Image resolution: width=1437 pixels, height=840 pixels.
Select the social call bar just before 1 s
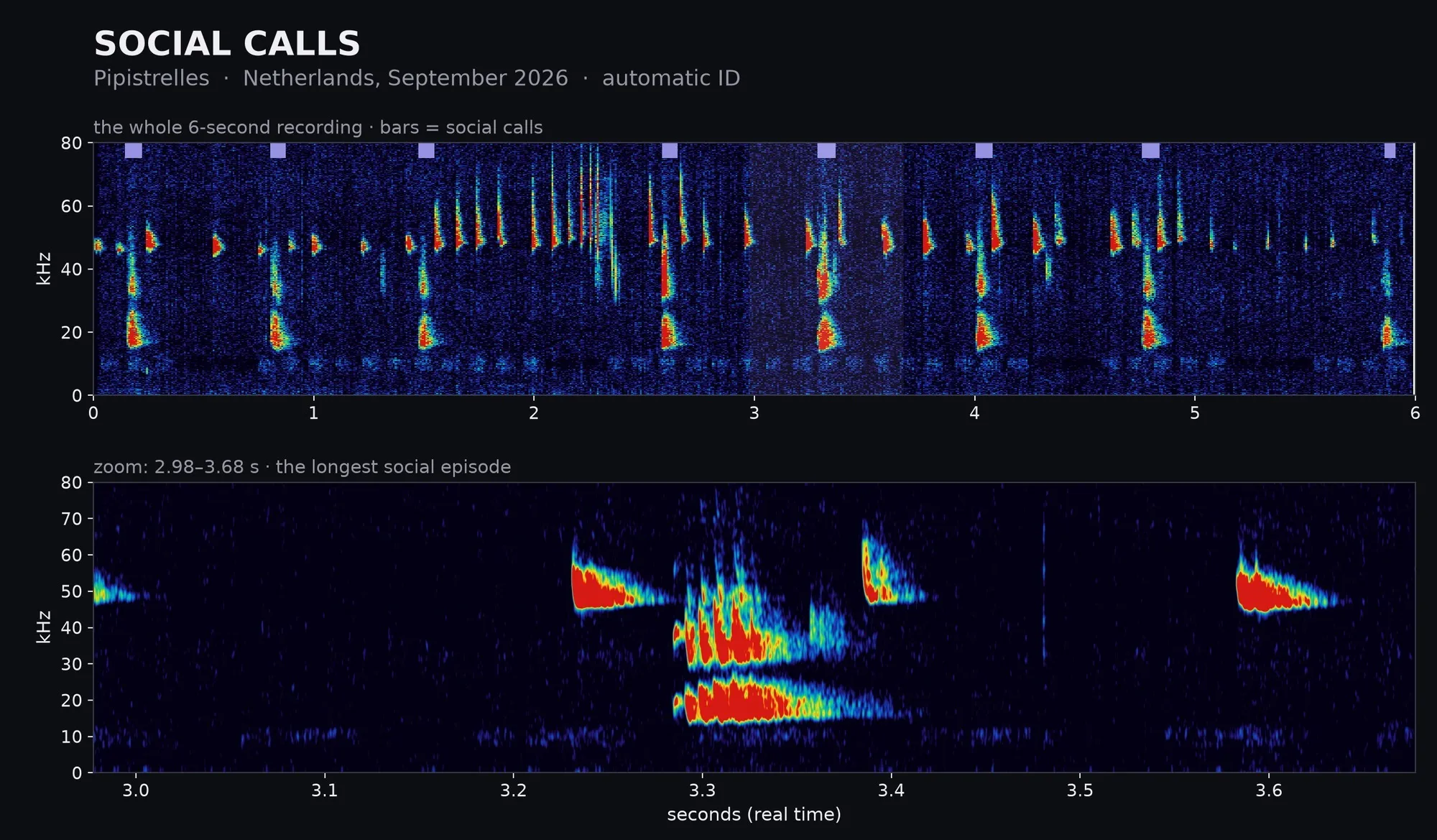pyautogui.click(x=278, y=150)
